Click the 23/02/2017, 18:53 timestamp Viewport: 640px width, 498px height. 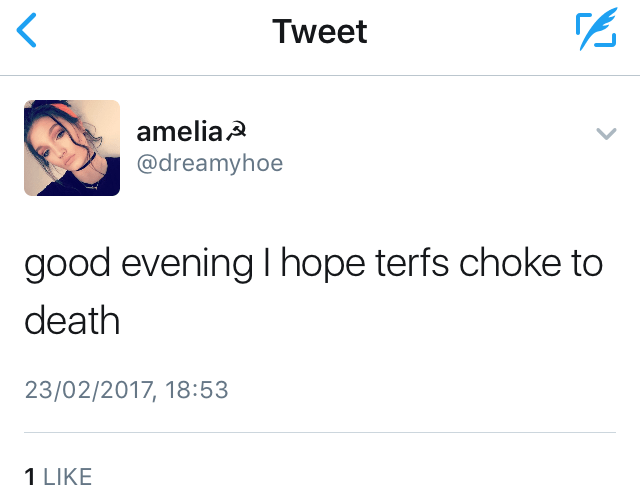(126, 389)
